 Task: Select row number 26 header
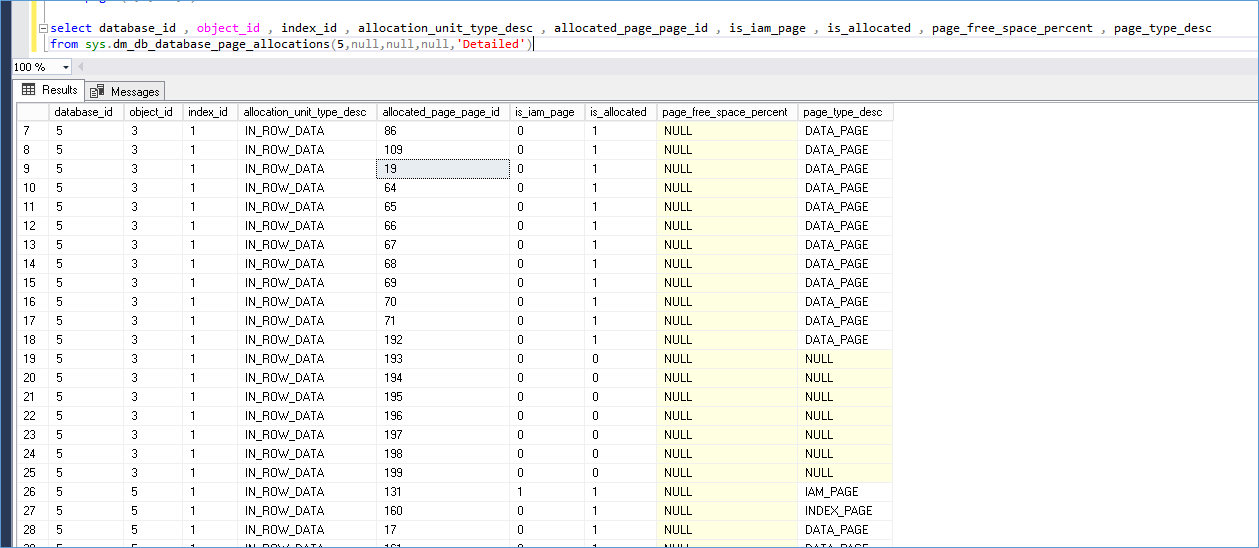(x=33, y=492)
